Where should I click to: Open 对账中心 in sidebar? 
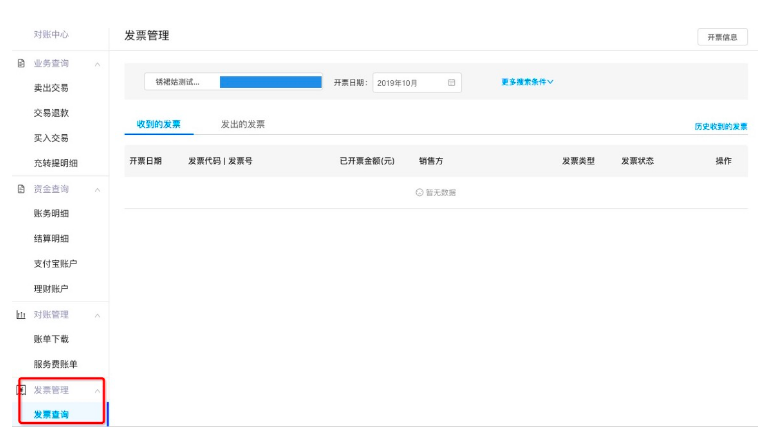click(x=51, y=34)
